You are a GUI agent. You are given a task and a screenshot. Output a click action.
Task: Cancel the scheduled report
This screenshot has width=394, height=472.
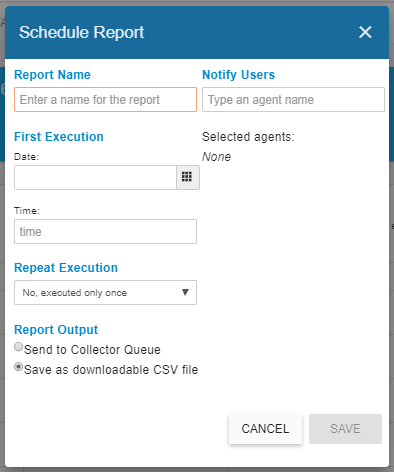(x=265, y=429)
